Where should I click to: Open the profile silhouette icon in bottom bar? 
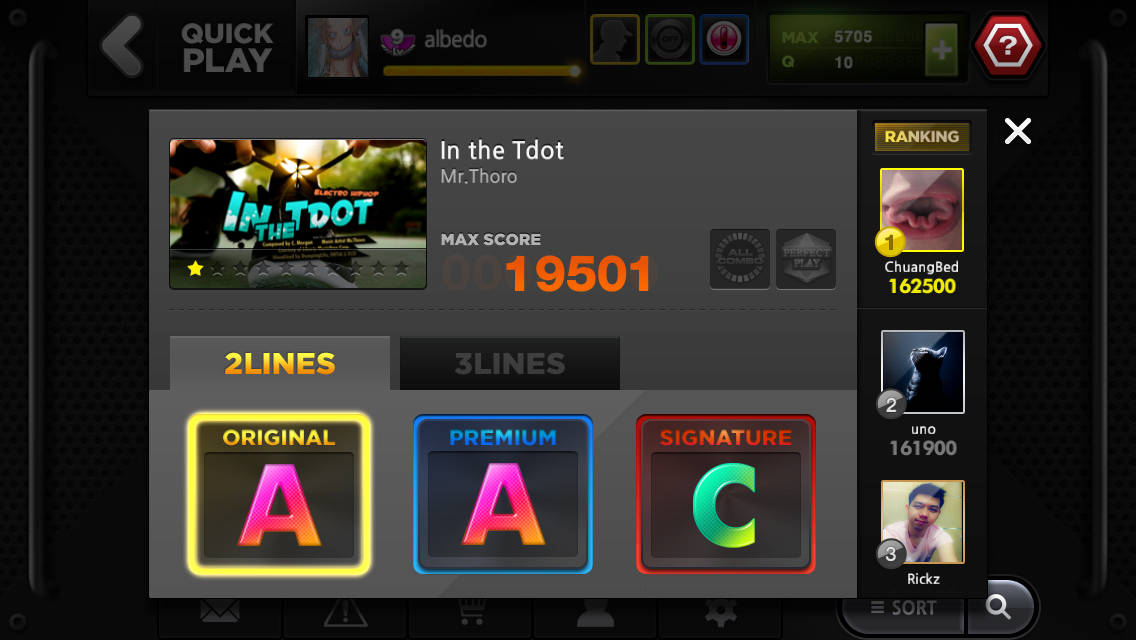click(x=596, y=612)
